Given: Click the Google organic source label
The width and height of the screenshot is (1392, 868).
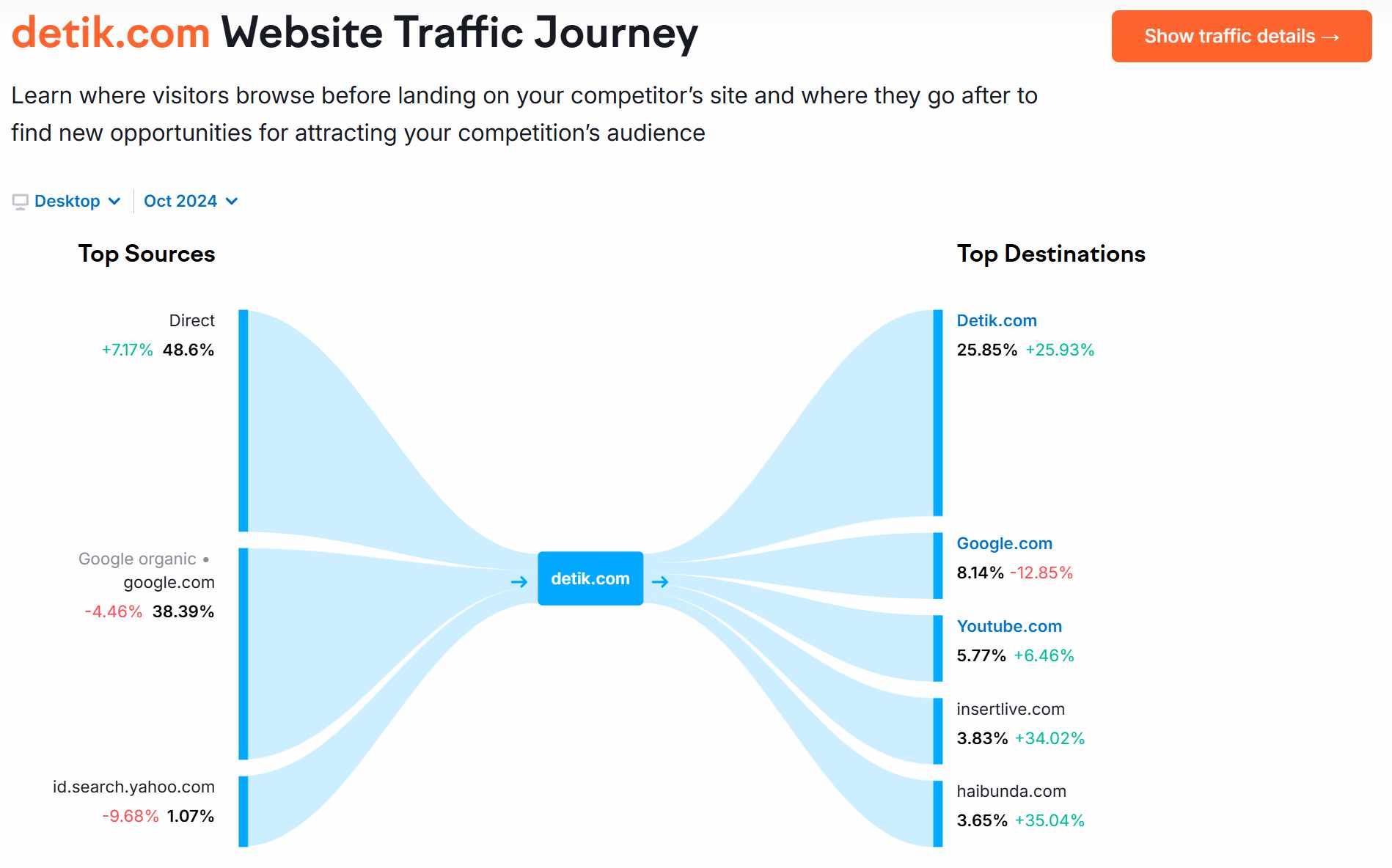Looking at the screenshot, I should (137, 559).
